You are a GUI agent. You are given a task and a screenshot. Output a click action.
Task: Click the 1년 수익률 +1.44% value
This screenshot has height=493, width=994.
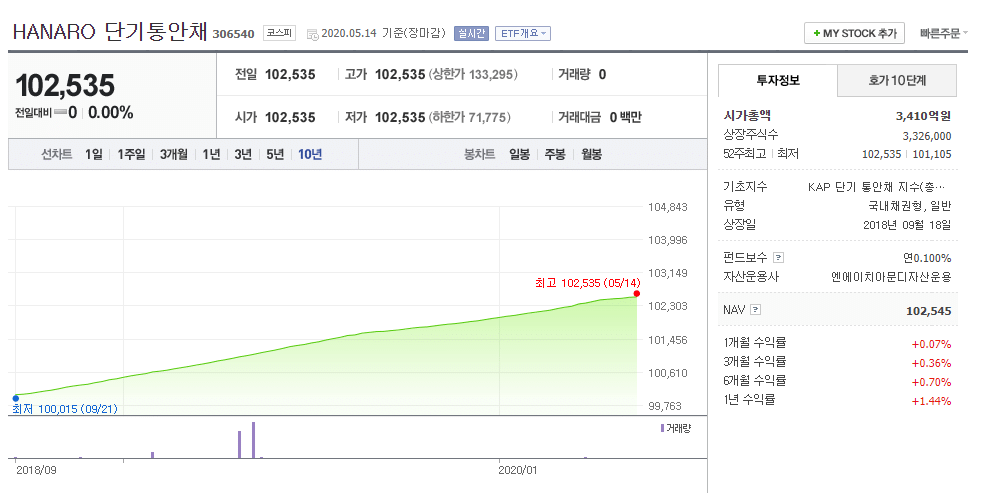coord(931,401)
